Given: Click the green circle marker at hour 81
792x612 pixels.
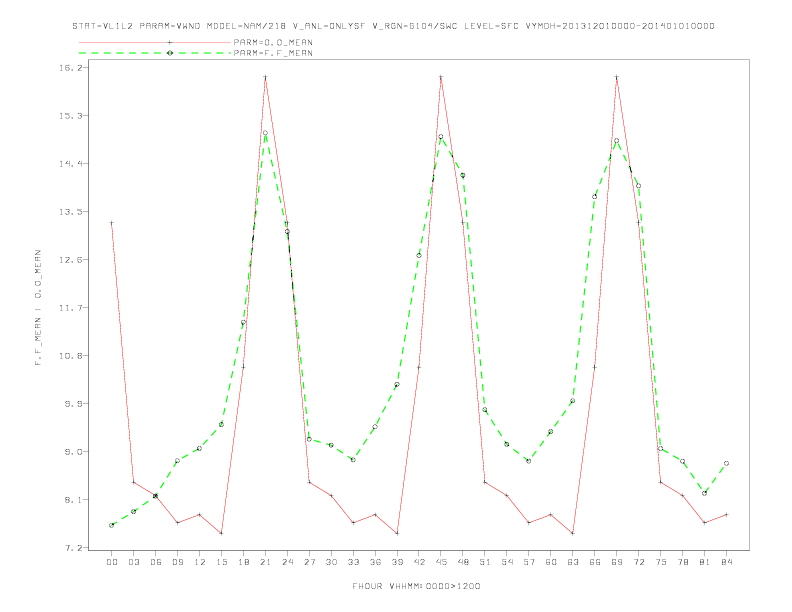Looking at the screenshot, I should 705,493.
